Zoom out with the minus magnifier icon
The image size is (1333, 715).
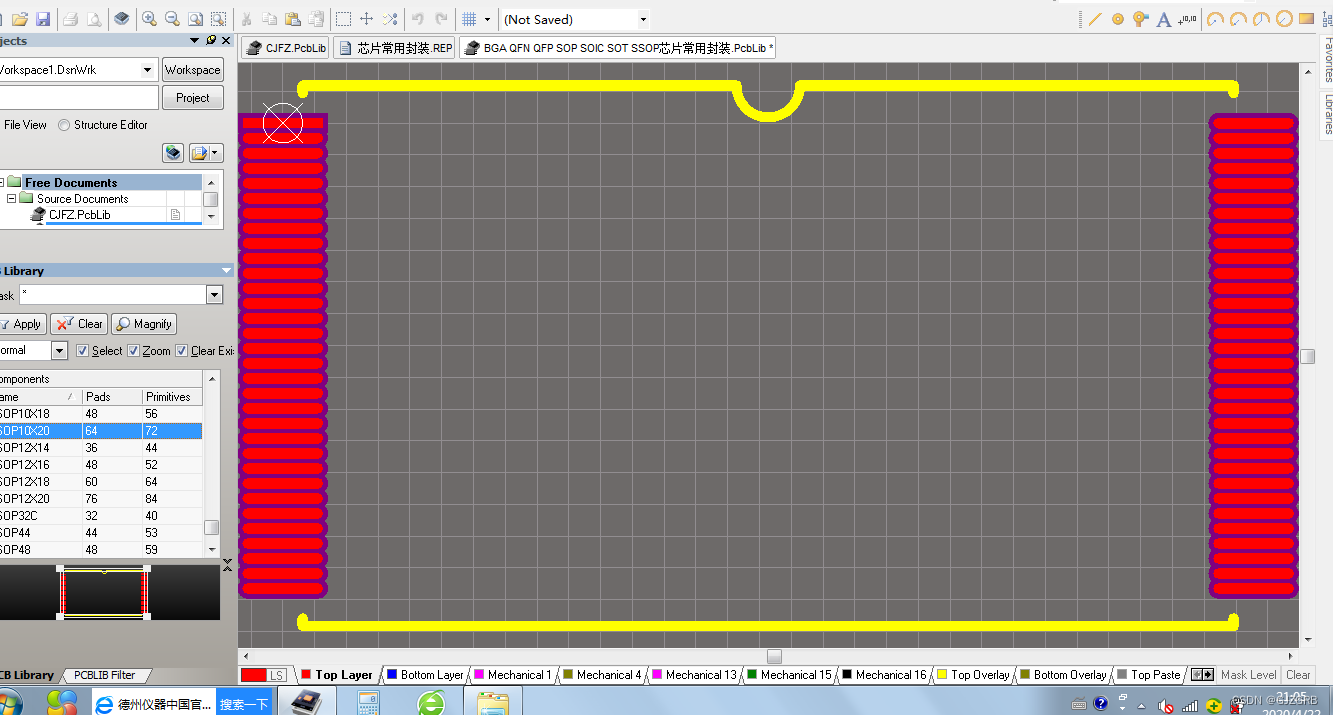(172, 19)
